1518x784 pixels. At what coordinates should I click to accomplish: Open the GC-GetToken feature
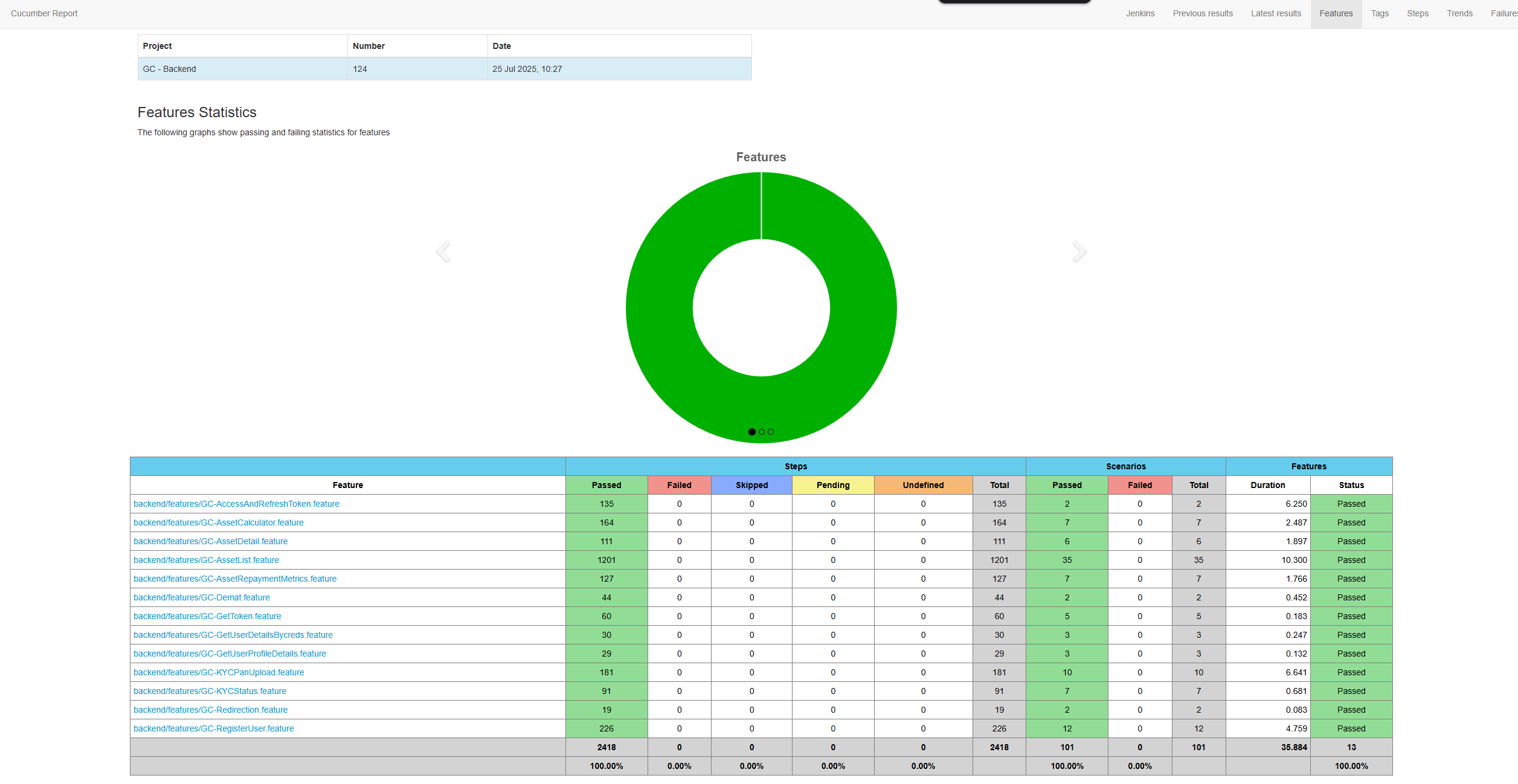[207, 616]
